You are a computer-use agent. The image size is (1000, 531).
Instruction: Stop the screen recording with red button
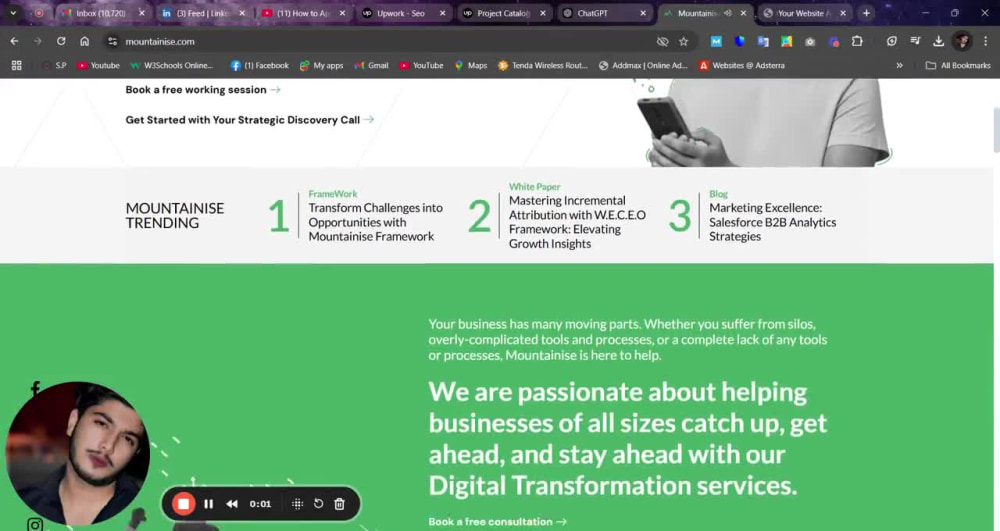[x=183, y=504]
